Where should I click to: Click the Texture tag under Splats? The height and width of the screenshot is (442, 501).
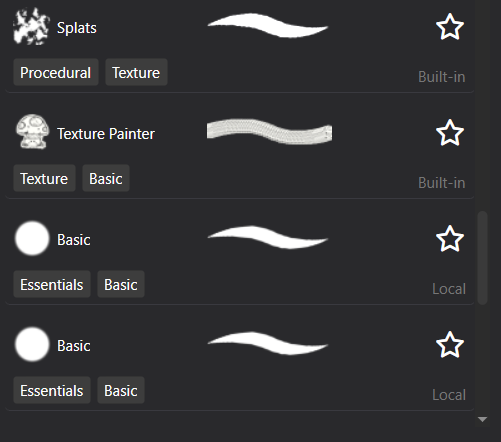[136, 72]
